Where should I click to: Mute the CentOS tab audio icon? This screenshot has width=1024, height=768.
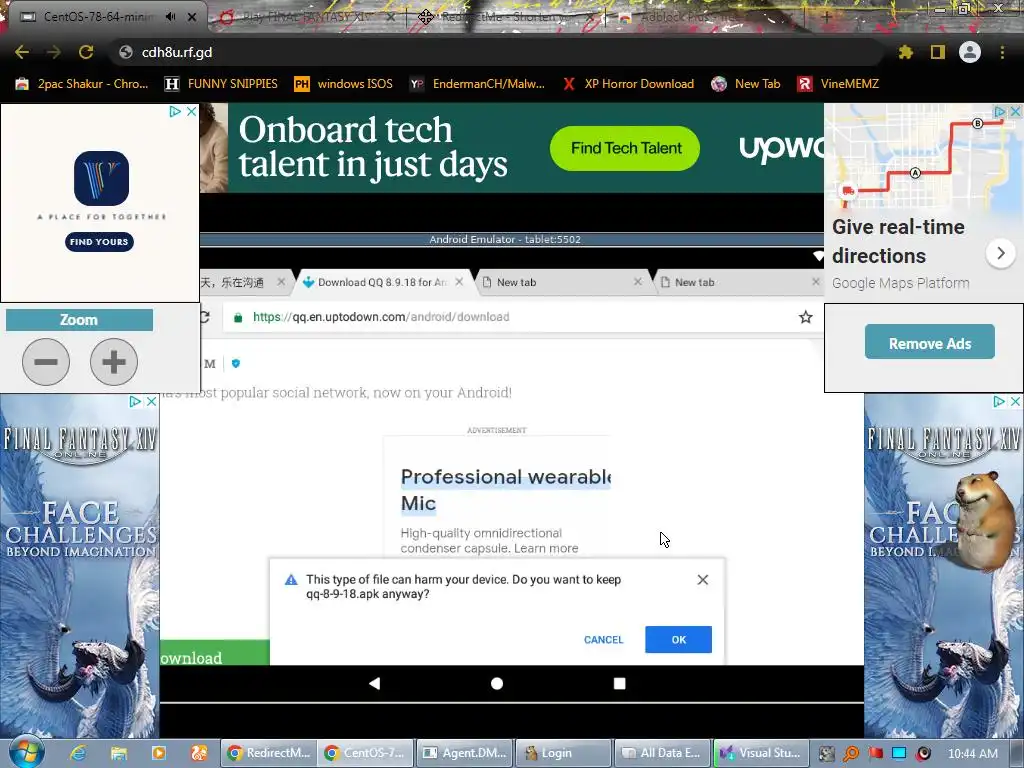tap(170, 17)
